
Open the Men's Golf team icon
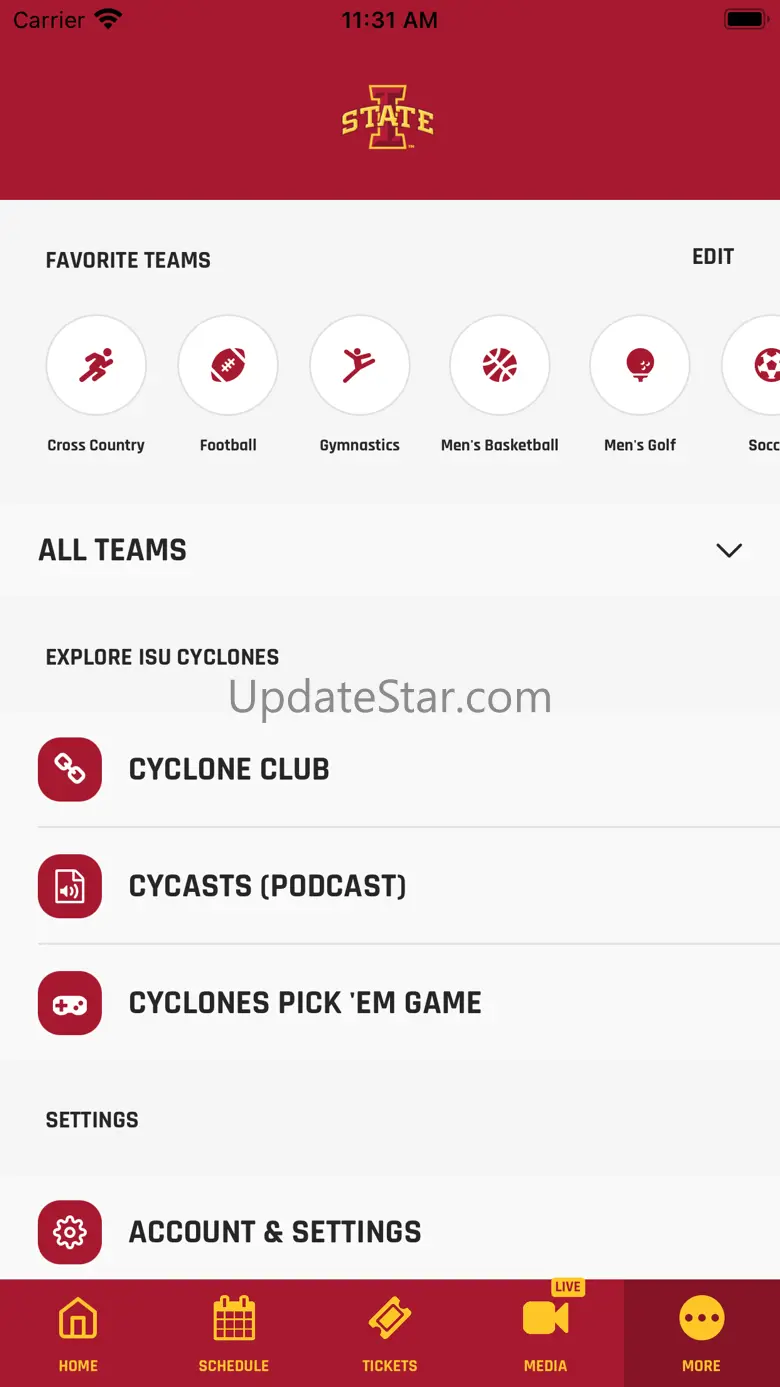(x=640, y=366)
